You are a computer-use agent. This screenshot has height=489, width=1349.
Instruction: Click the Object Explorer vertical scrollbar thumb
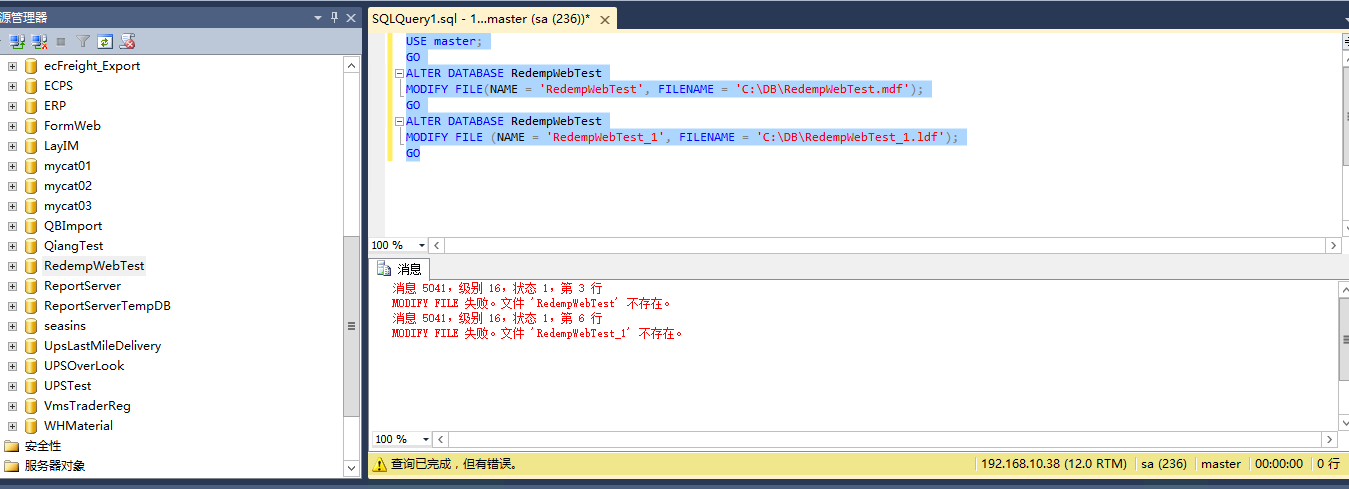point(351,326)
